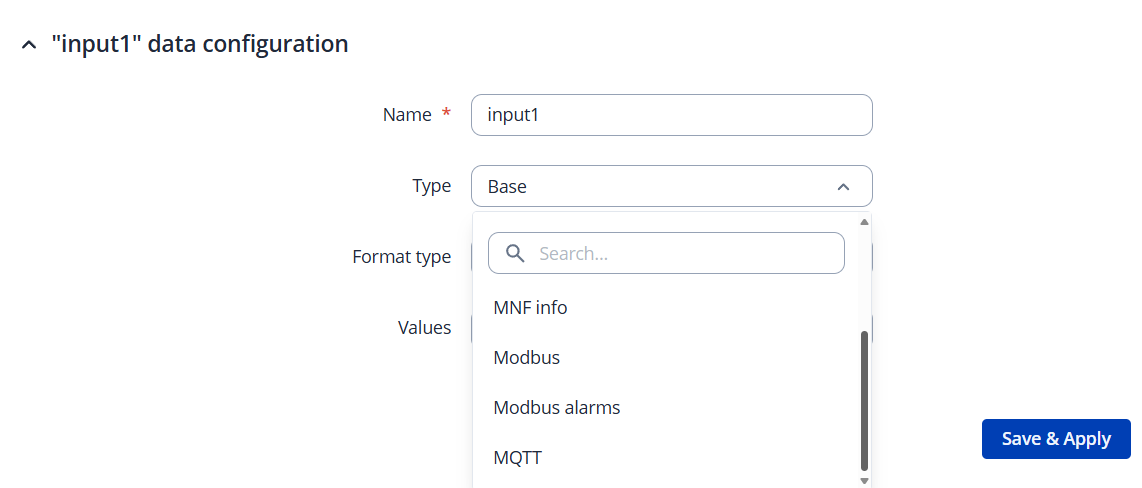Click the Search box in dropdown list
Image resolution: width=1142 pixels, height=488 pixels.
coord(680,254)
